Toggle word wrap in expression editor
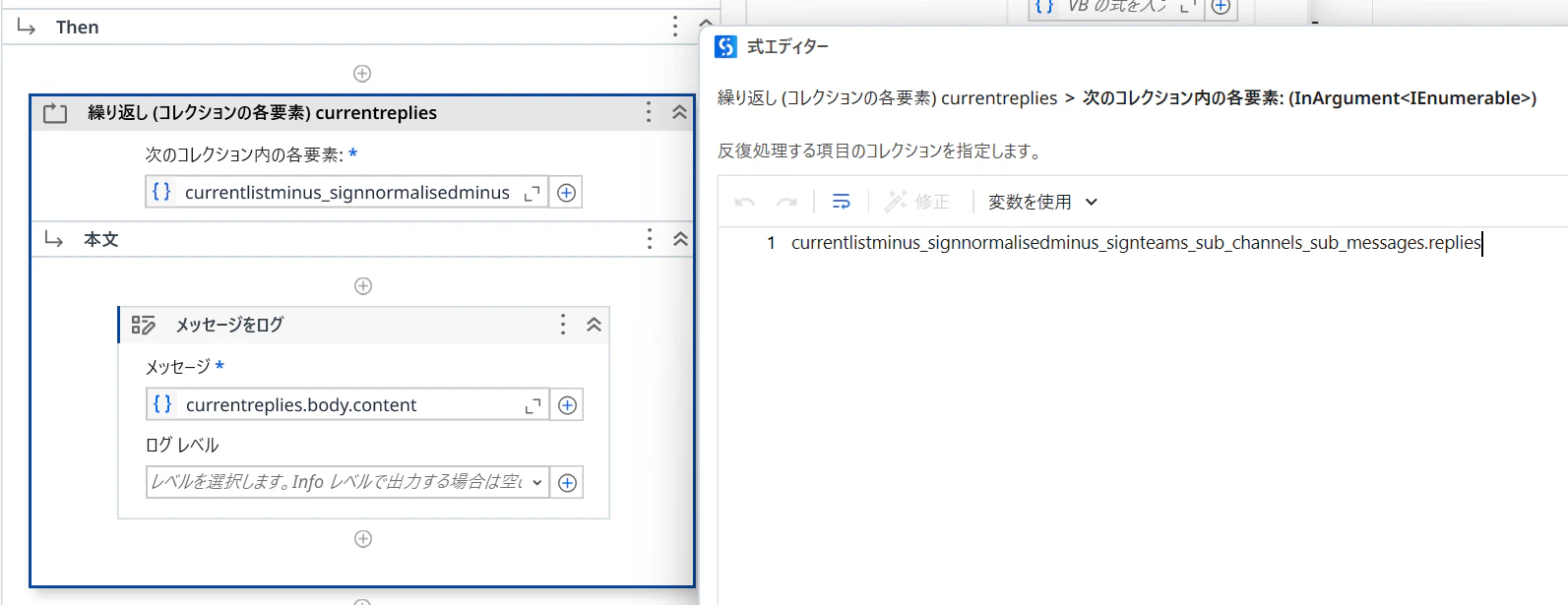 [842, 202]
